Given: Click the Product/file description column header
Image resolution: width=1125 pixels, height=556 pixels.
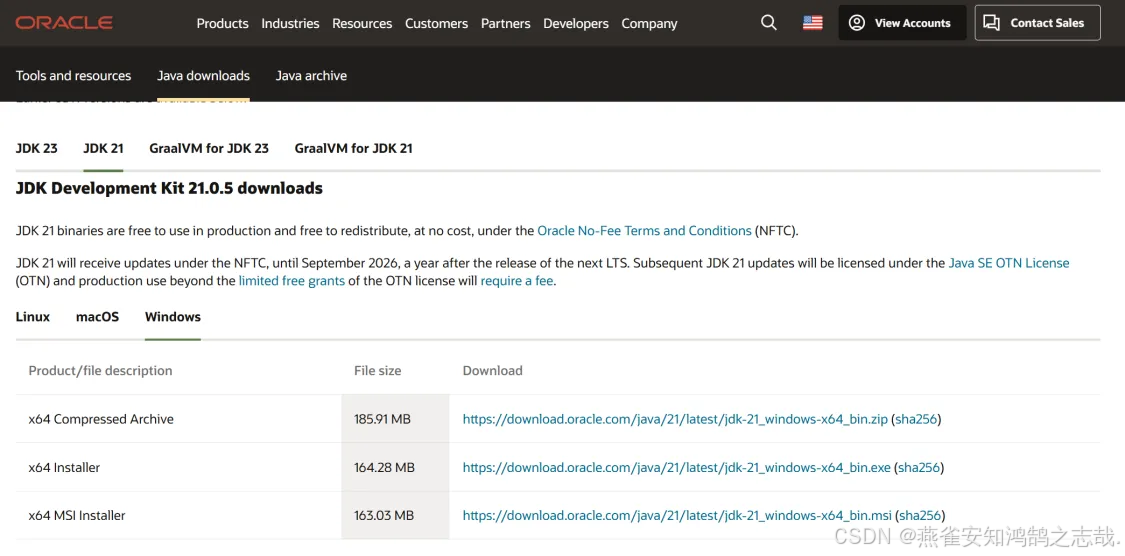Looking at the screenshot, I should point(100,371).
